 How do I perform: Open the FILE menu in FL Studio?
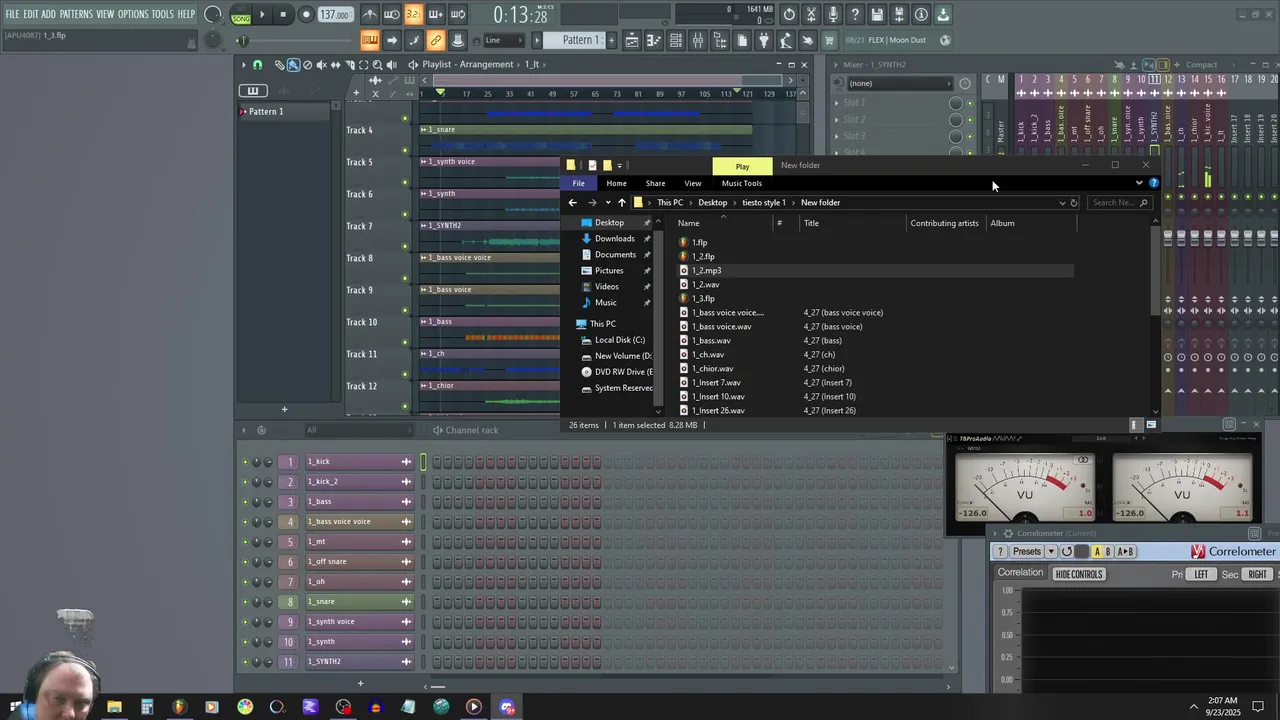[x=13, y=14]
